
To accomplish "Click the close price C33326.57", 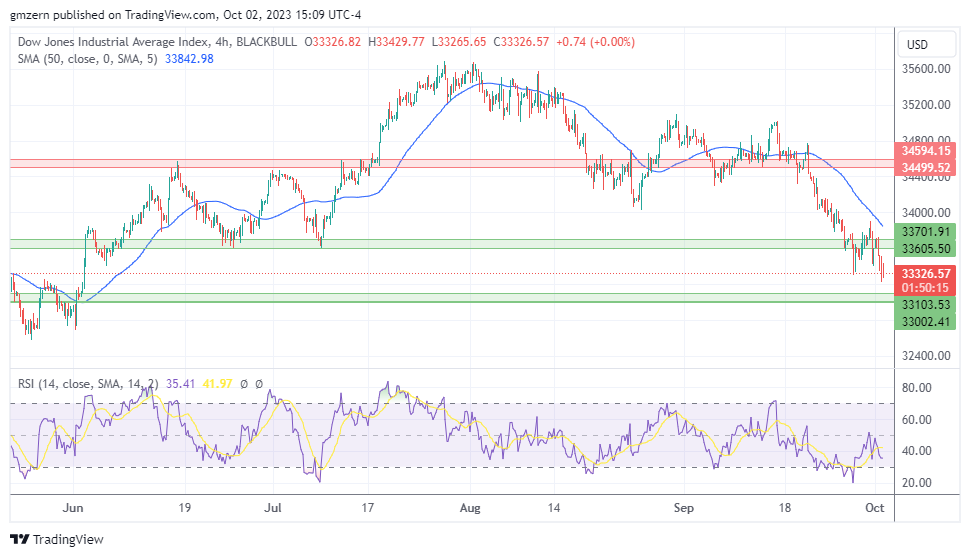I will tap(521, 41).
